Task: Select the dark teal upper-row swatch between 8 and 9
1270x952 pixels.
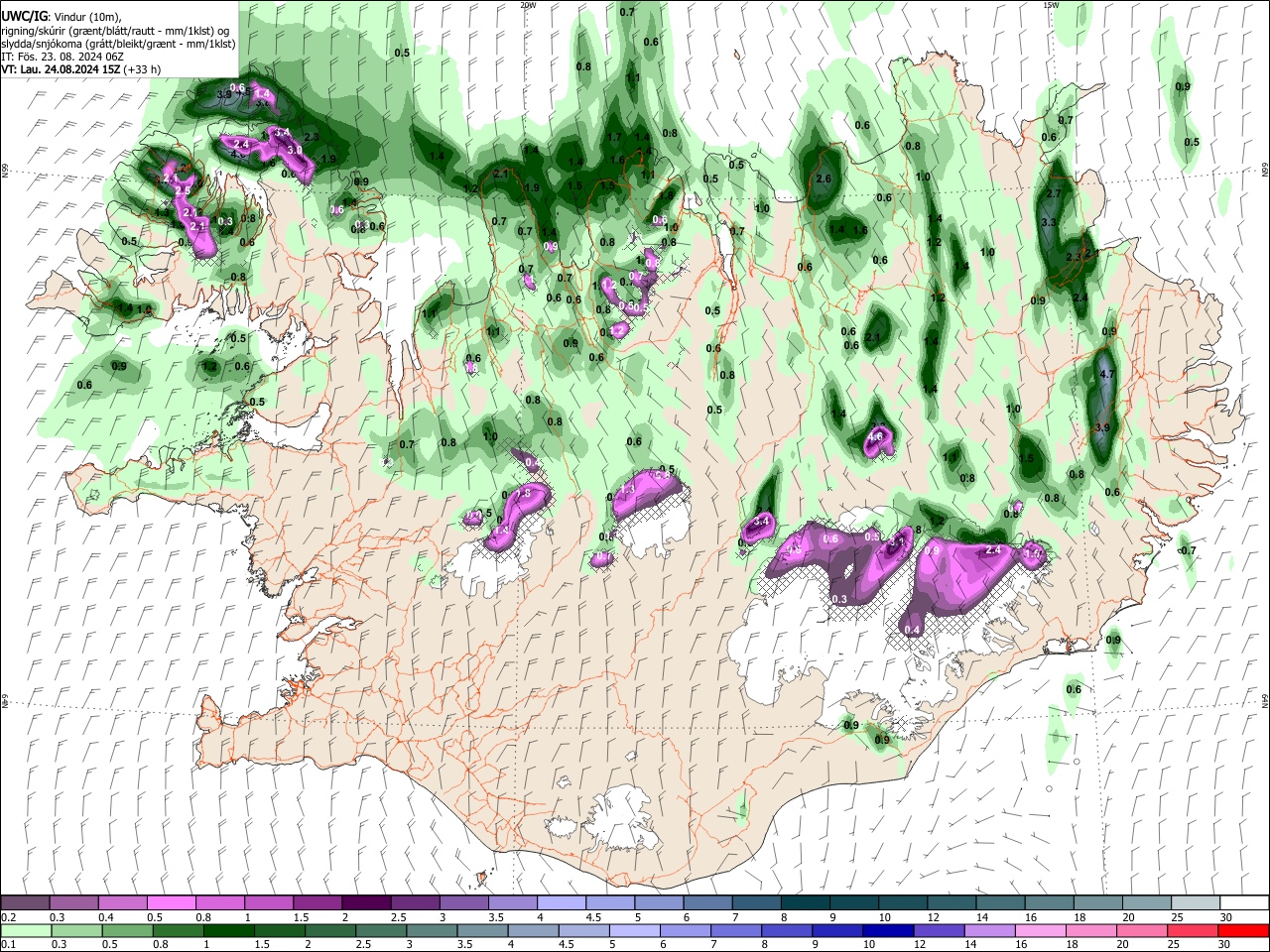Action: pyautogui.click(x=806, y=903)
